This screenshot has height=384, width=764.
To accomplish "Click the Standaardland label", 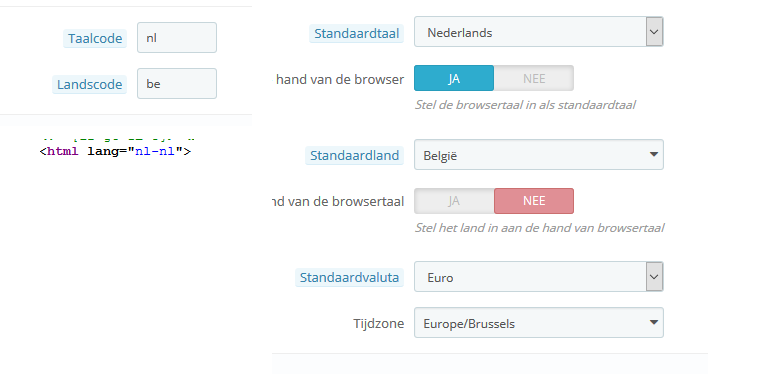I will [x=354, y=155].
